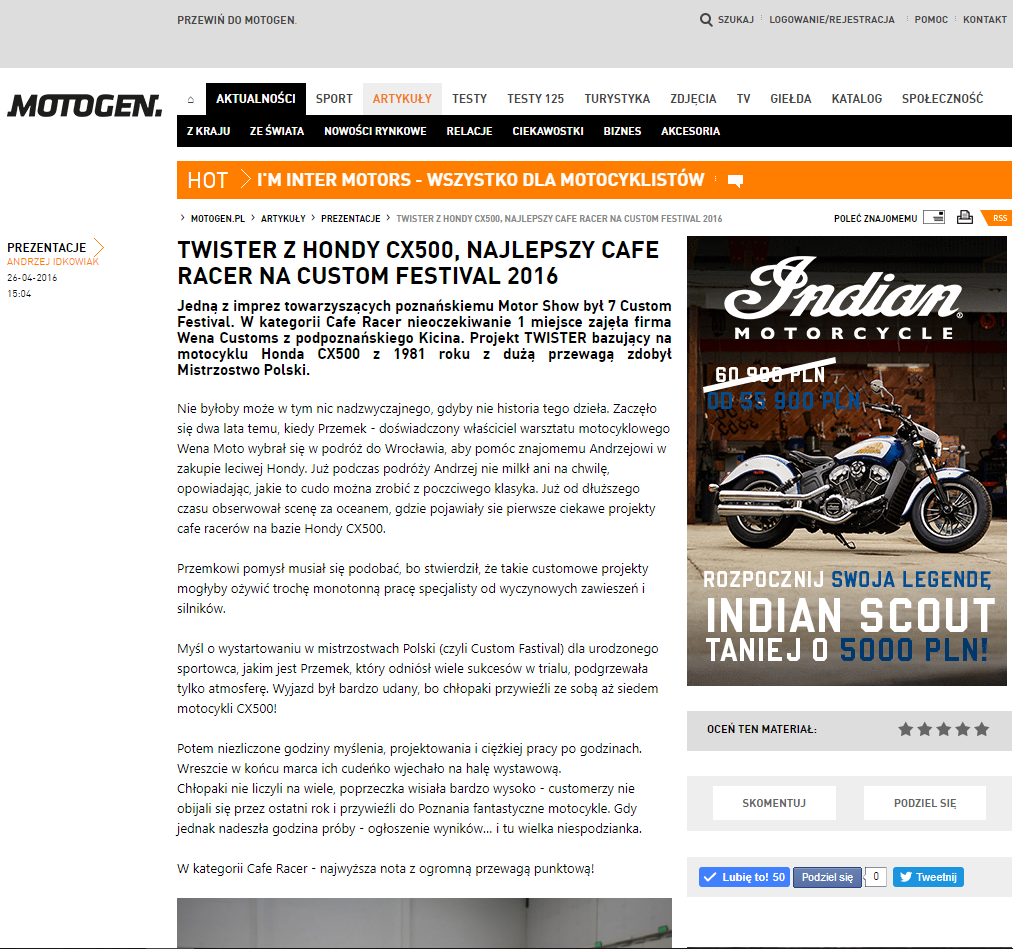Click the comment bubble icon in HOT bar
This screenshot has width=1013, height=949.
(735, 180)
